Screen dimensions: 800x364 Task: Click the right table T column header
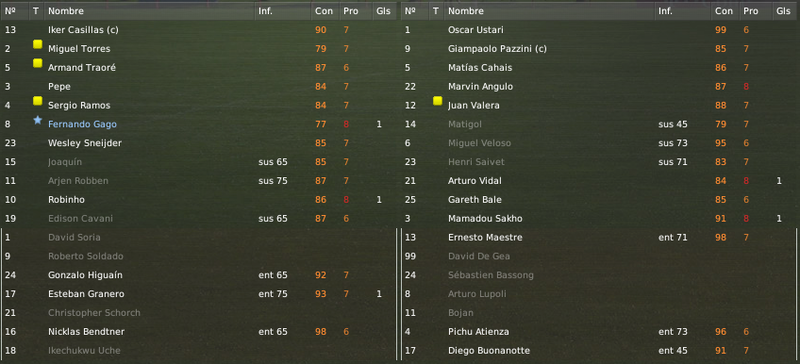click(436, 11)
